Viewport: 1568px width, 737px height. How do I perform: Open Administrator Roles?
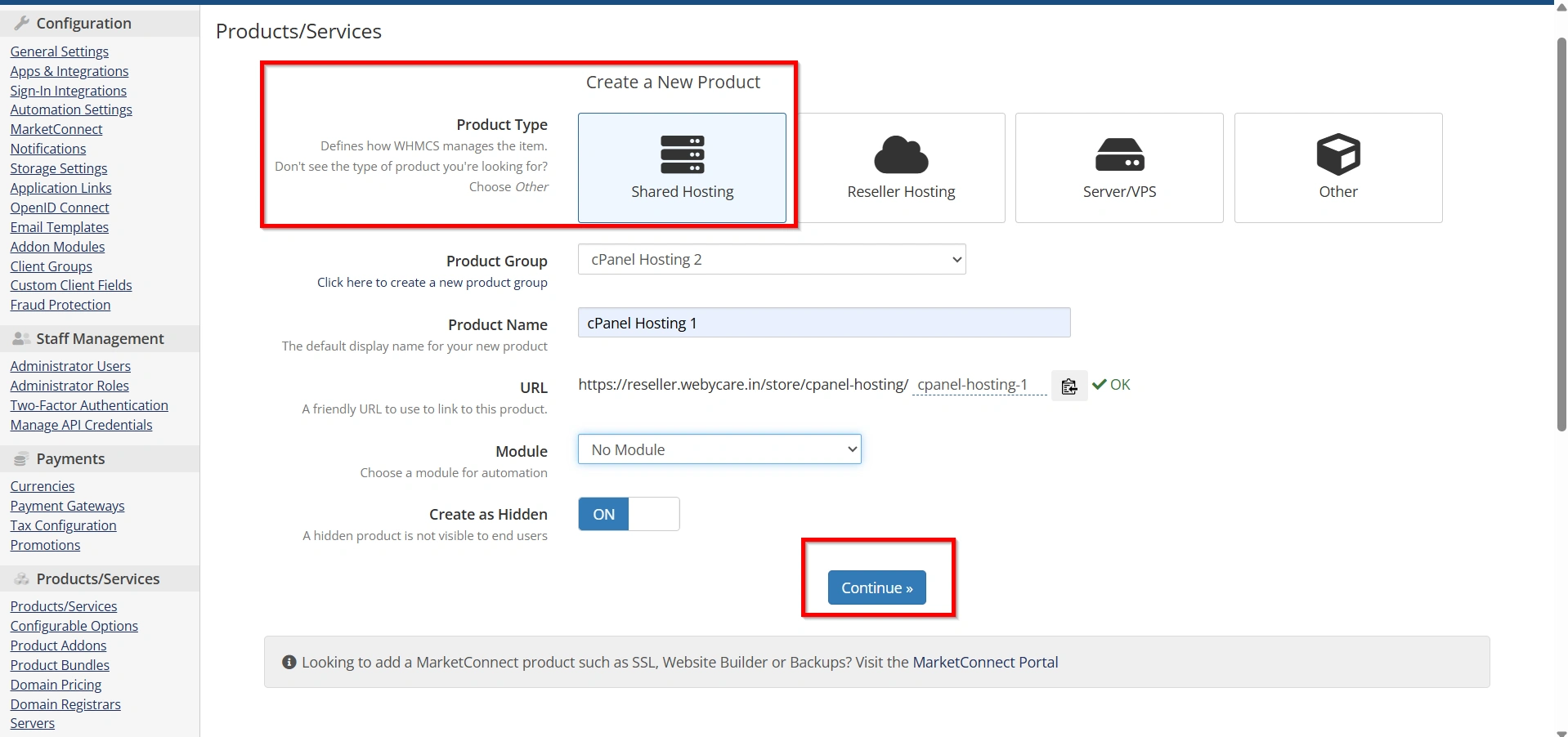69,386
